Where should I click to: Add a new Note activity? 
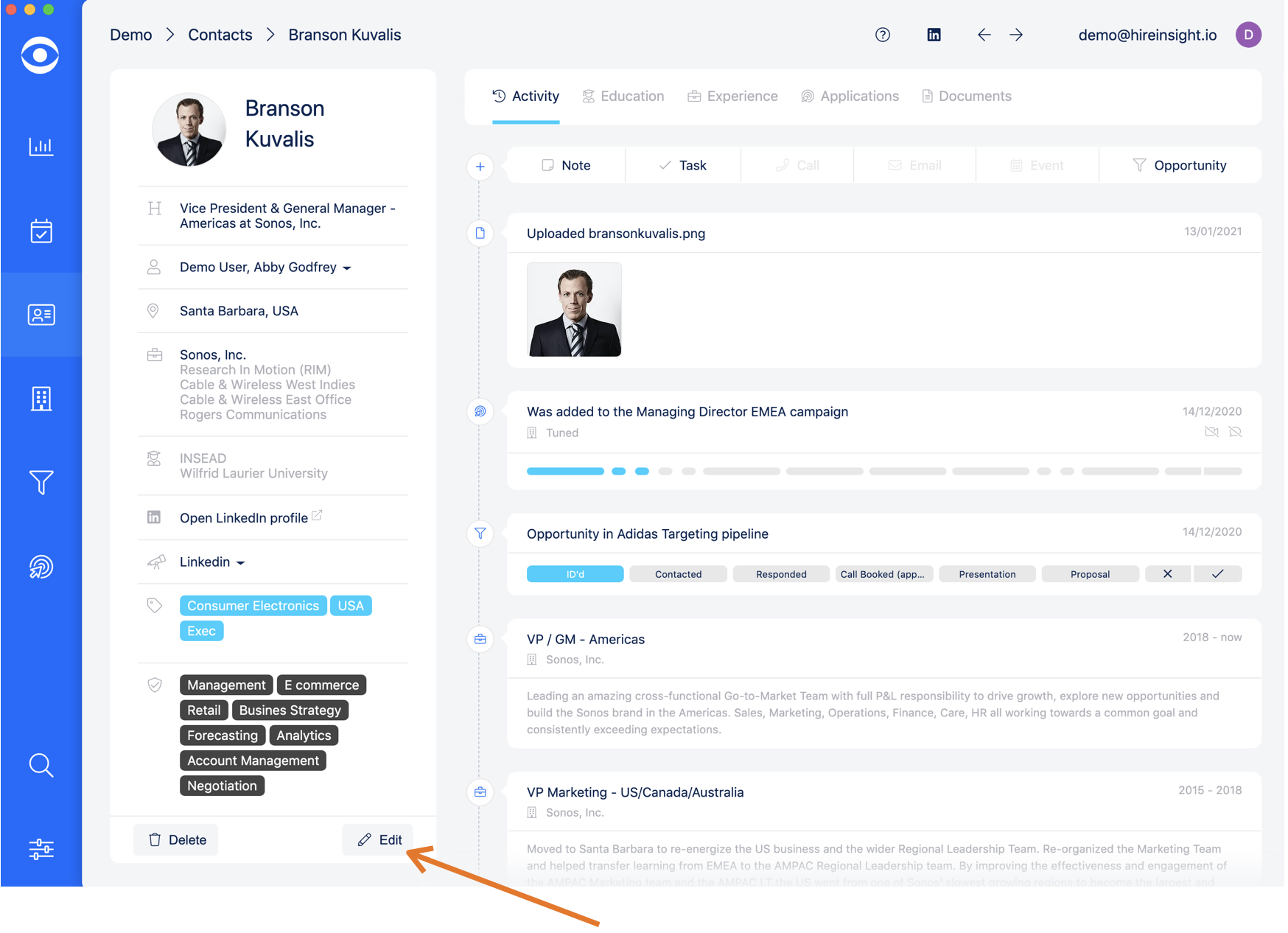pos(566,166)
